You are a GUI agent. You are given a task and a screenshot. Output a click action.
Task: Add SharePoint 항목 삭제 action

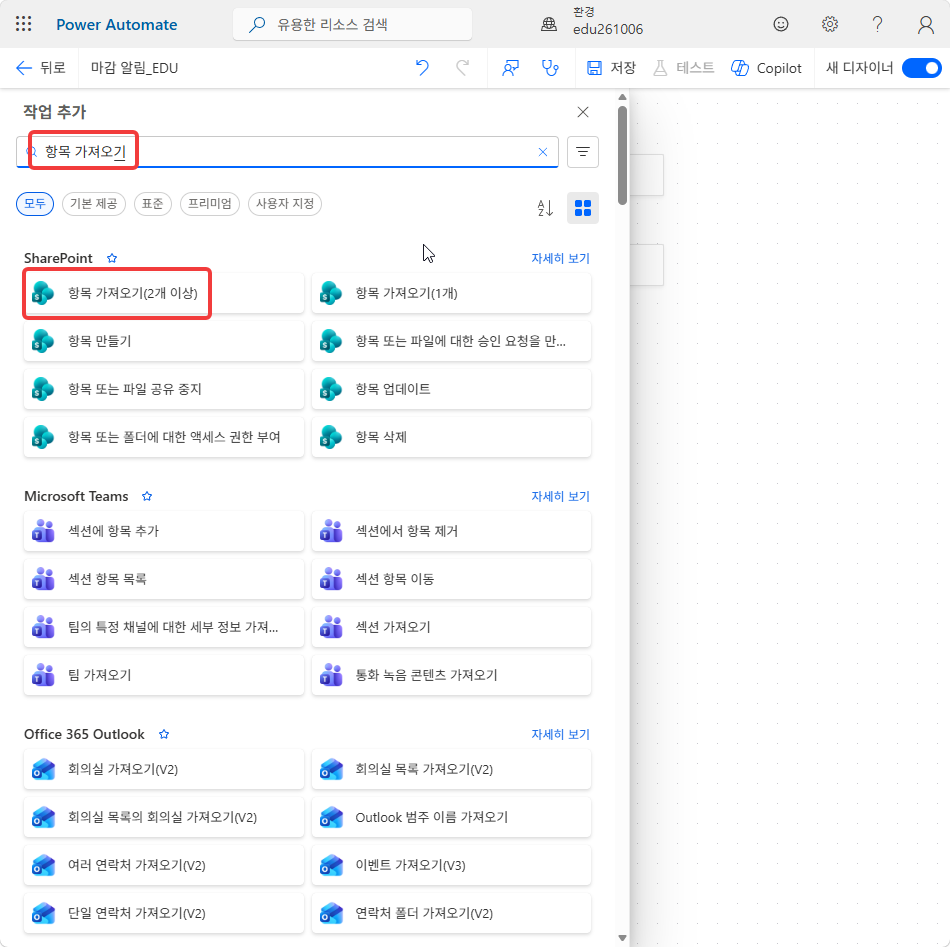pos(451,437)
